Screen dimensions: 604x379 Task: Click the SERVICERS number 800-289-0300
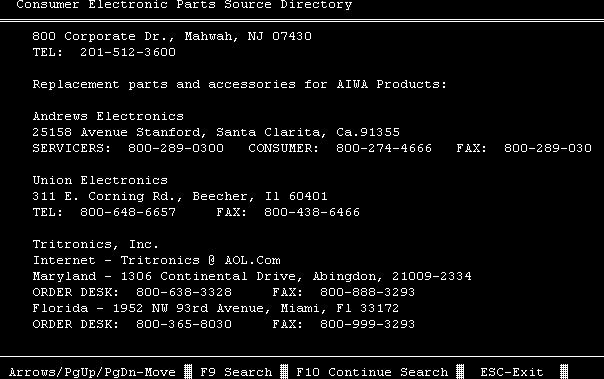(176, 148)
